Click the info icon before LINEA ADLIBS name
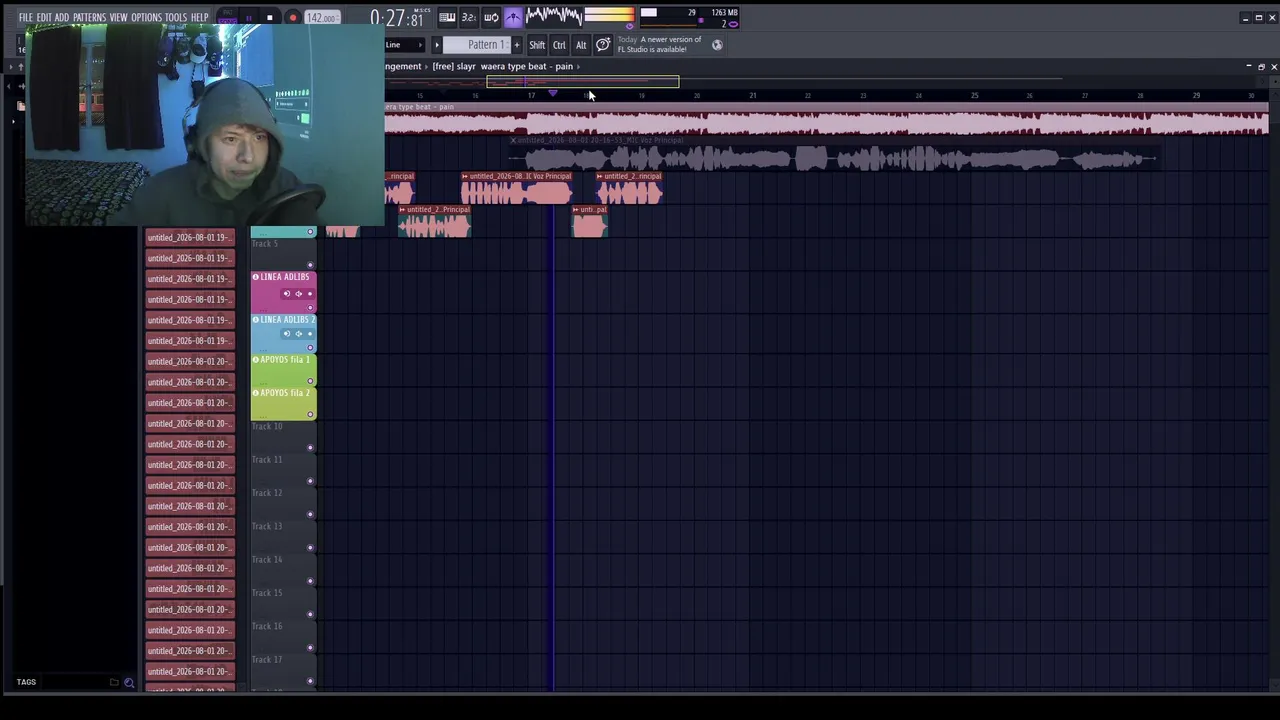1280x720 pixels. tap(256, 277)
